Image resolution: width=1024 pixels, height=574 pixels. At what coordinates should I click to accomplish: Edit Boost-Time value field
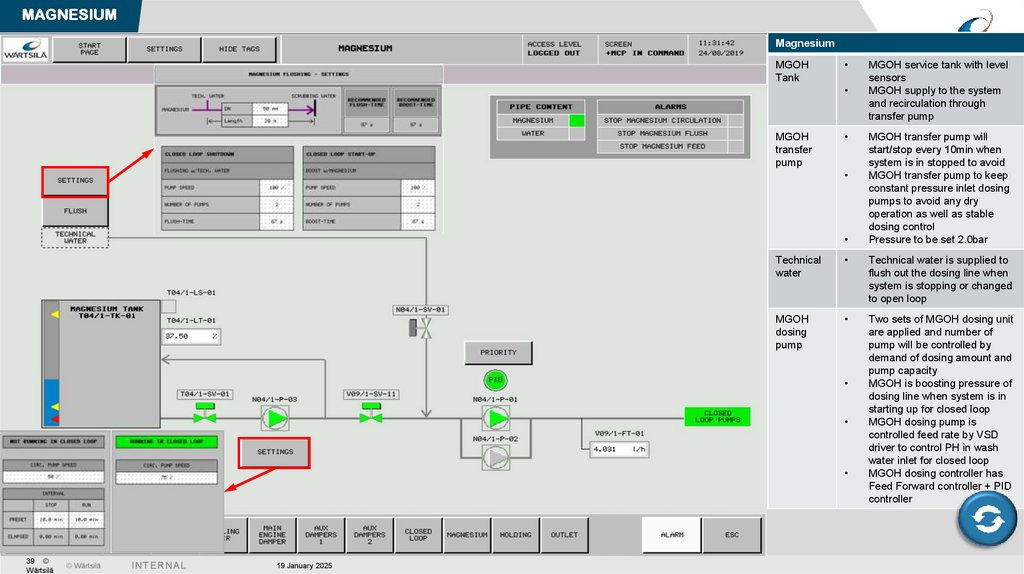[x=418, y=221]
